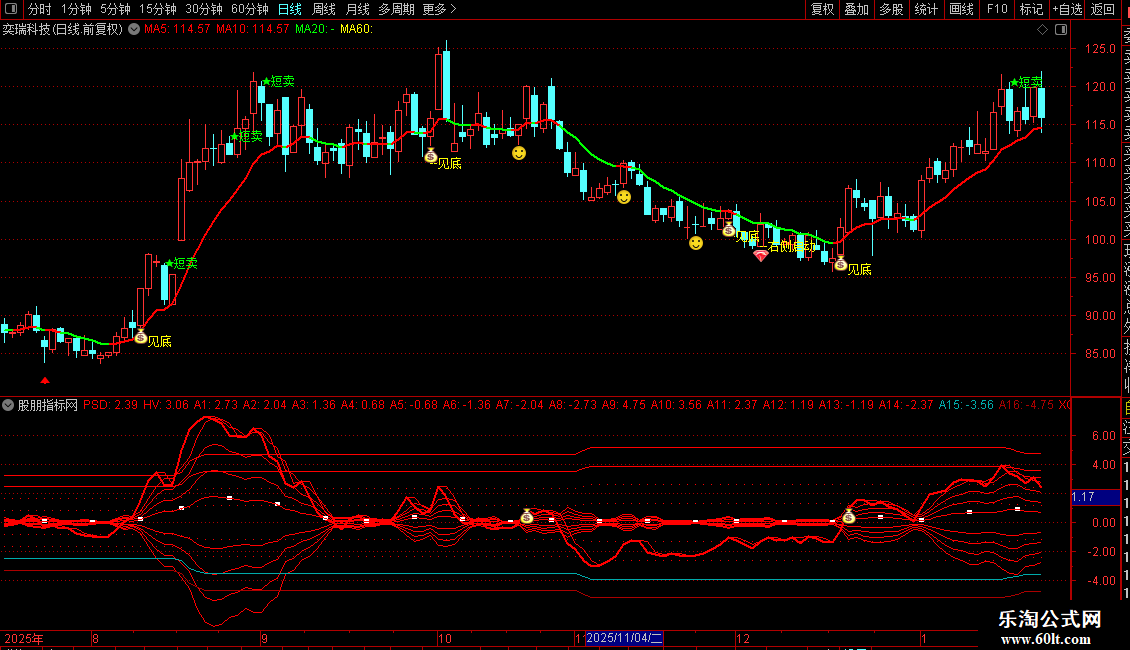Image resolution: width=1130 pixels, height=650 pixels.
Task: Click the diamond icon on main chart
Action: (x=1042, y=30)
